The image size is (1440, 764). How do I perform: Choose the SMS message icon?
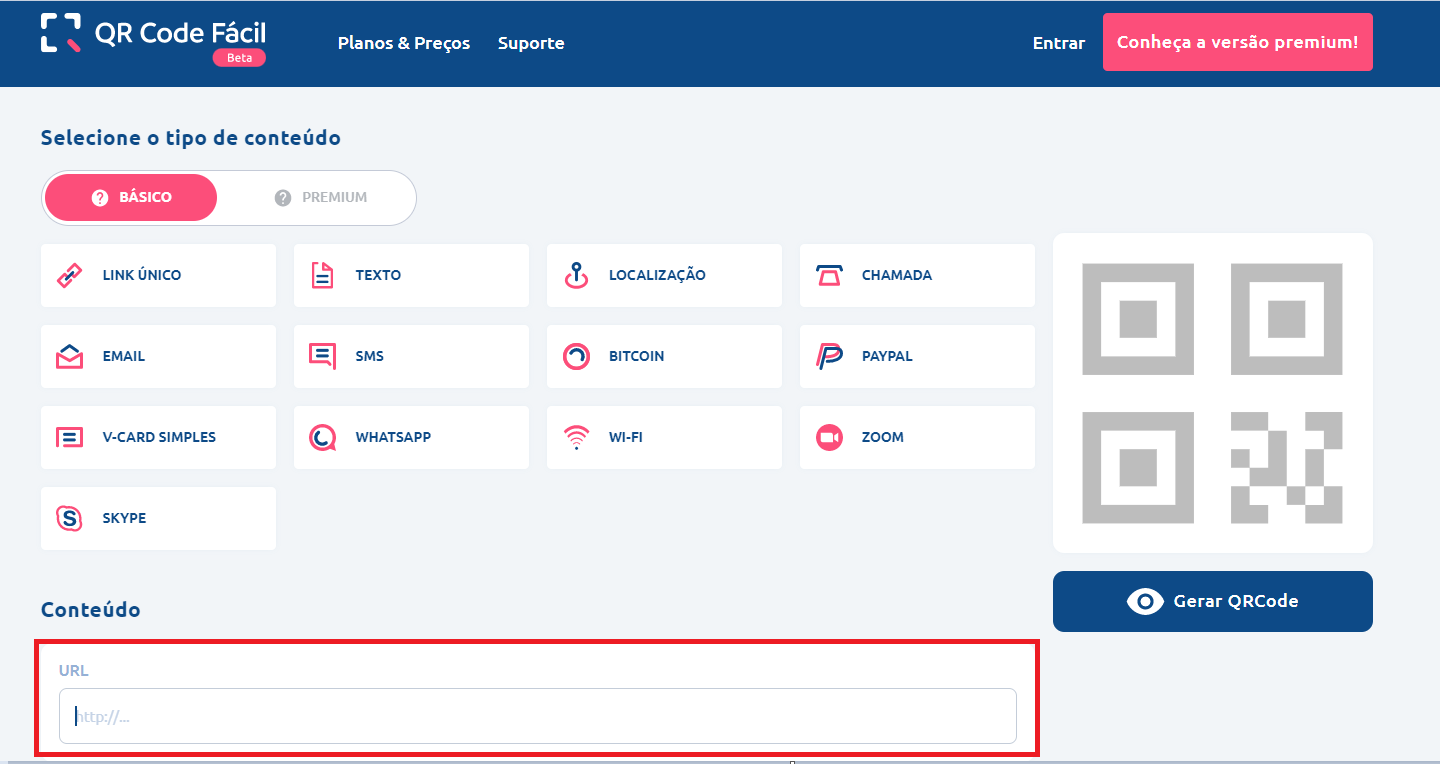point(322,357)
